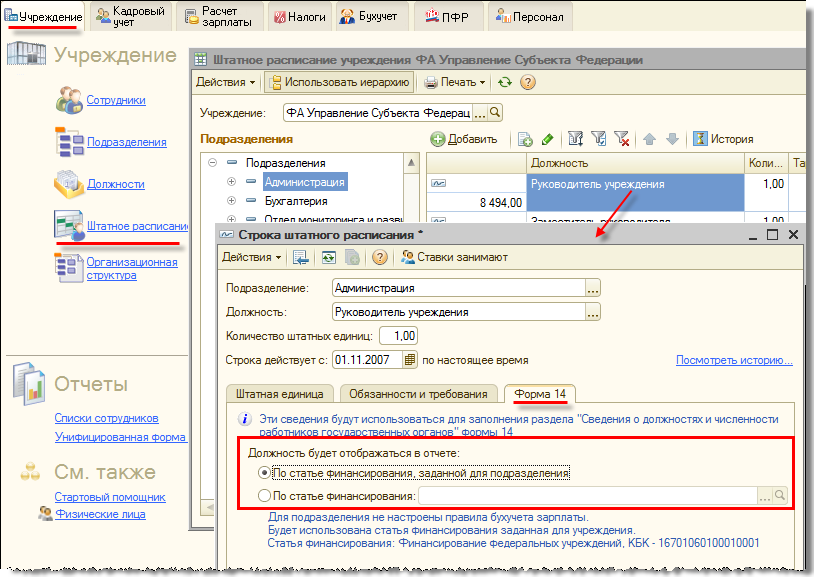Click Ставки занимают in the dialog toolbar
This screenshot has width=814, height=577.
(454, 257)
